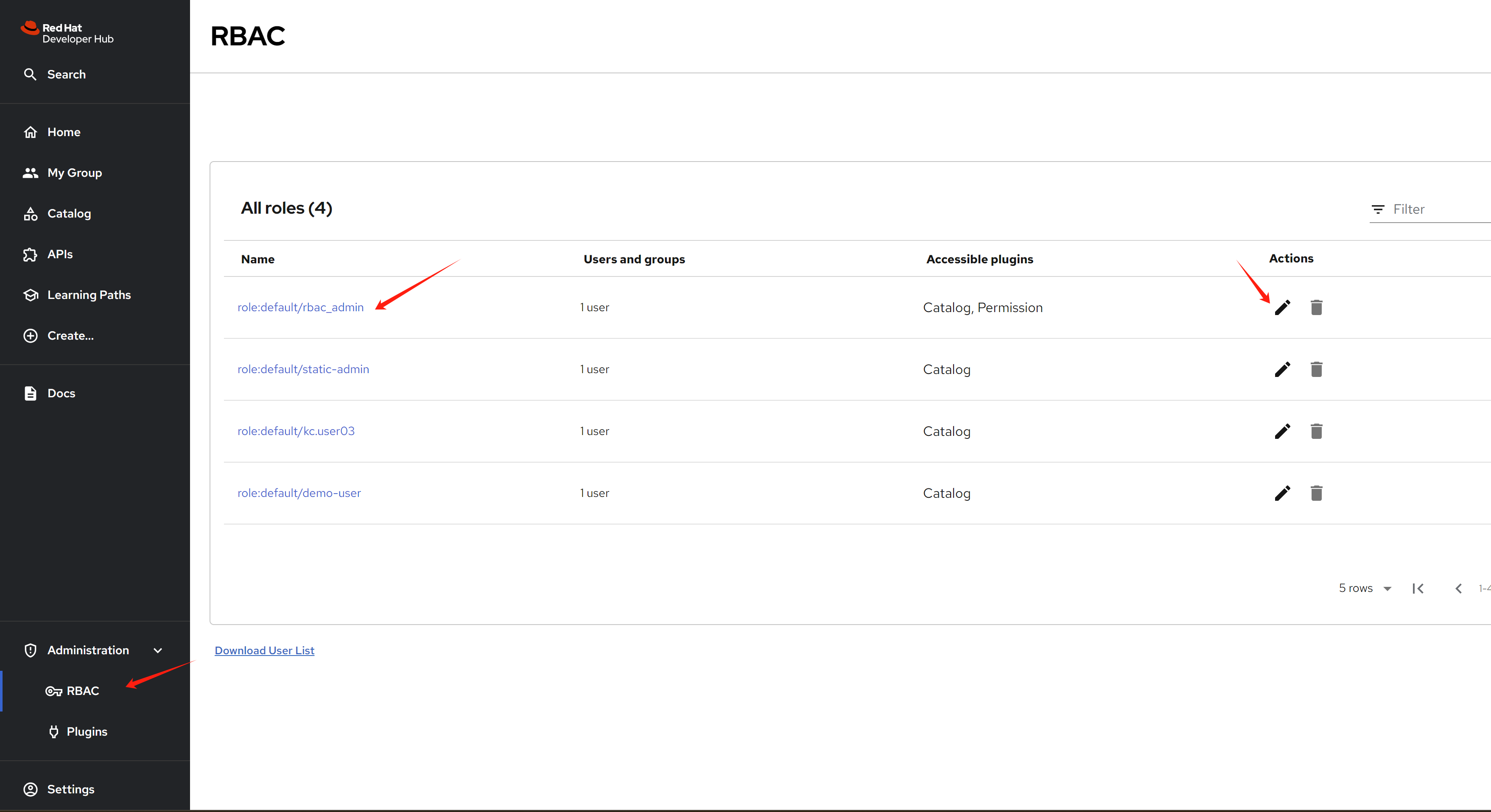Open the Create... sidebar menu item
This screenshot has width=1491, height=812.
point(70,336)
